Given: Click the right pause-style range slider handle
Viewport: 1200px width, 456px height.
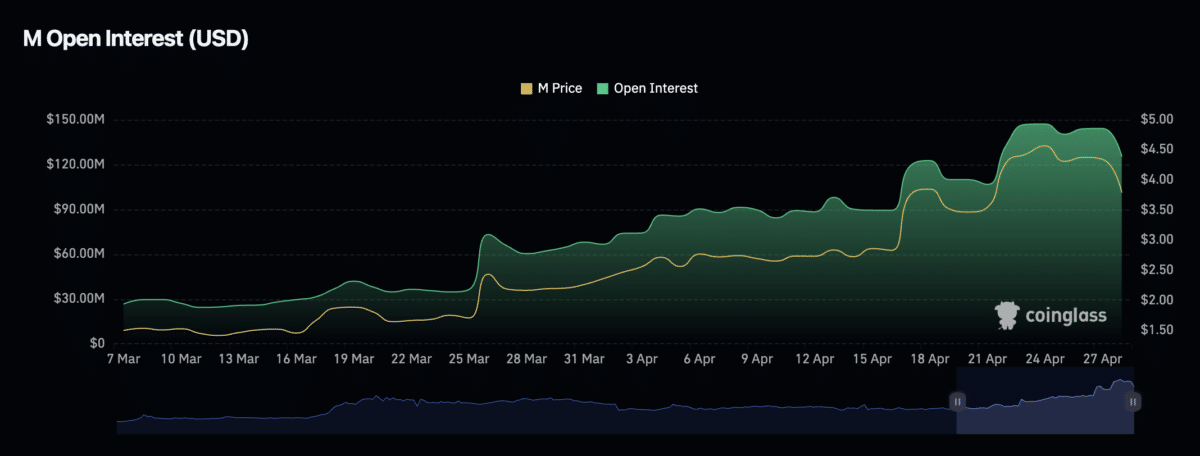Looking at the screenshot, I should click(x=1133, y=402).
